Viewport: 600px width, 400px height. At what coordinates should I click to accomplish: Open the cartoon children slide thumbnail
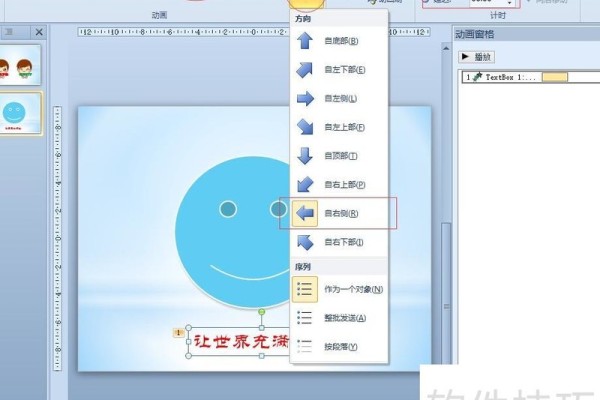coord(20,65)
